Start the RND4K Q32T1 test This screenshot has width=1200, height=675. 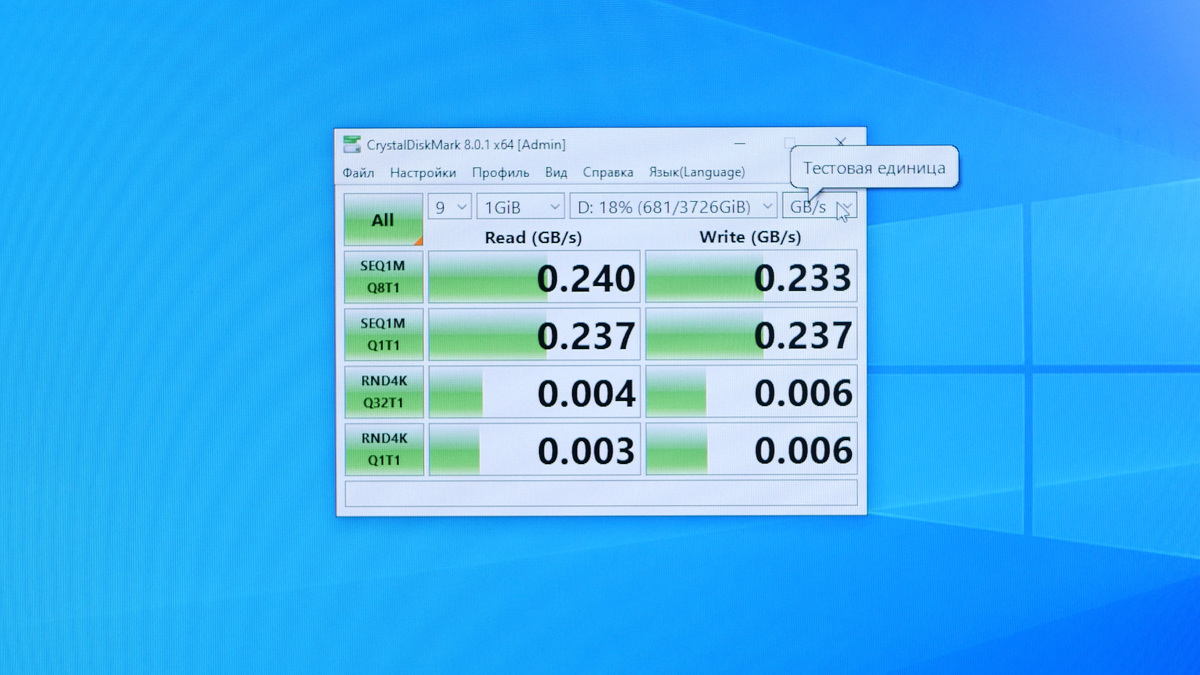(x=383, y=392)
